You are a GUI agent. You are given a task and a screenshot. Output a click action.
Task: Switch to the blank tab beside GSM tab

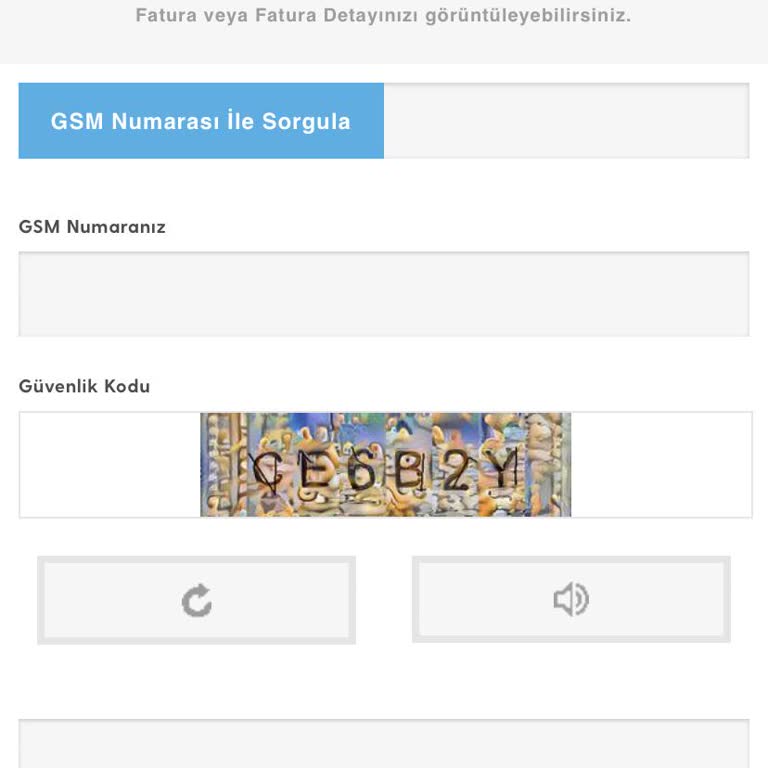click(566, 121)
